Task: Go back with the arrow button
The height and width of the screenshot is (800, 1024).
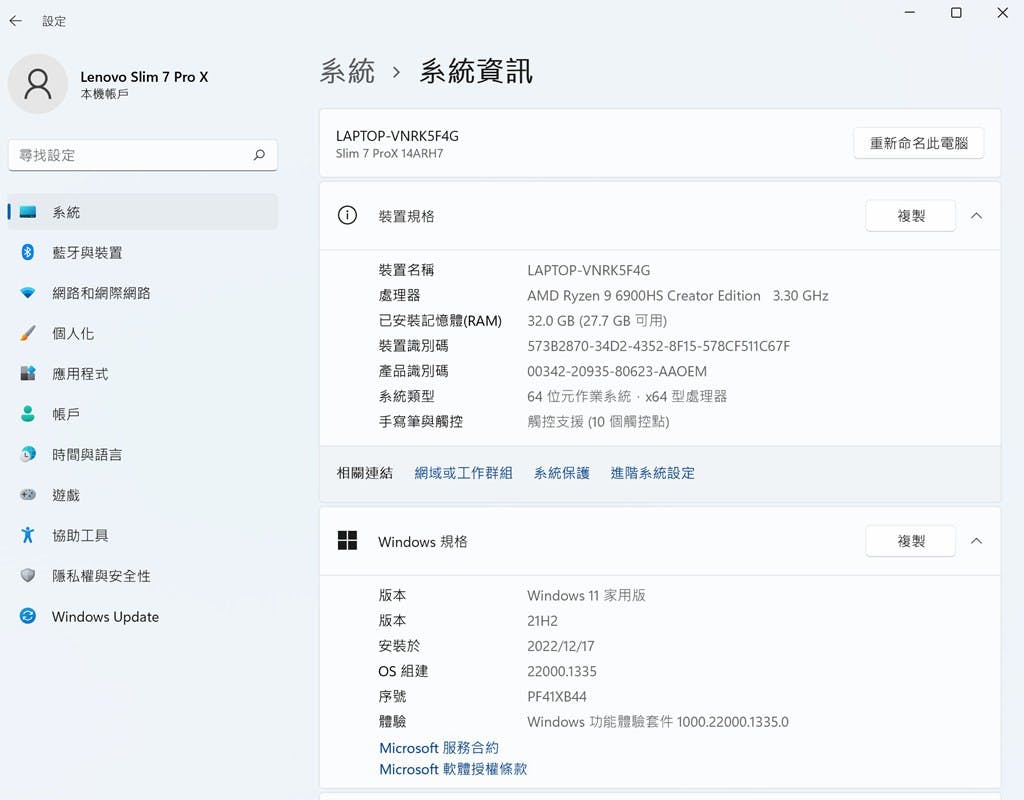Action: 15,21
